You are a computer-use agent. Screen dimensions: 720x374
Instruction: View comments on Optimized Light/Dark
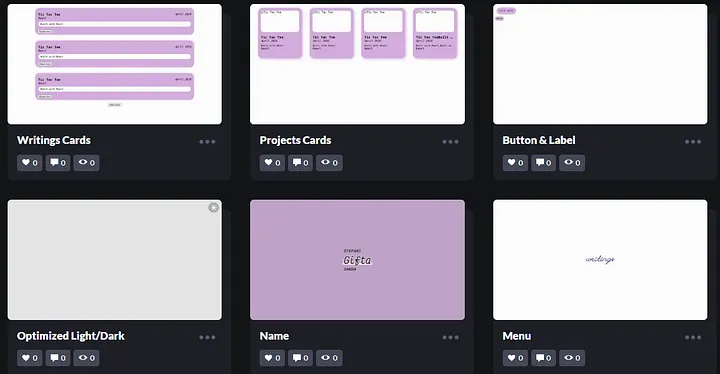pyautogui.click(x=58, y=358)
